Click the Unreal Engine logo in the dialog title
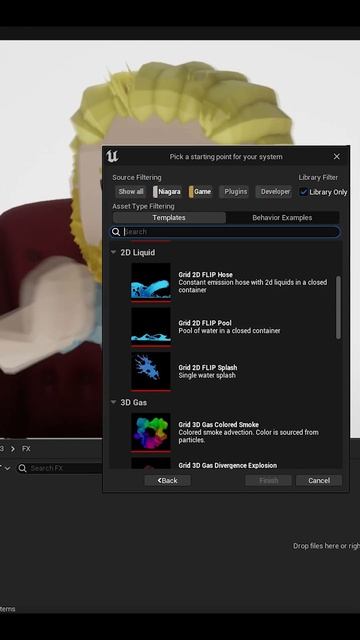This screenshot has height=640, width=360. pyautogui.click(x=112, y=156)
